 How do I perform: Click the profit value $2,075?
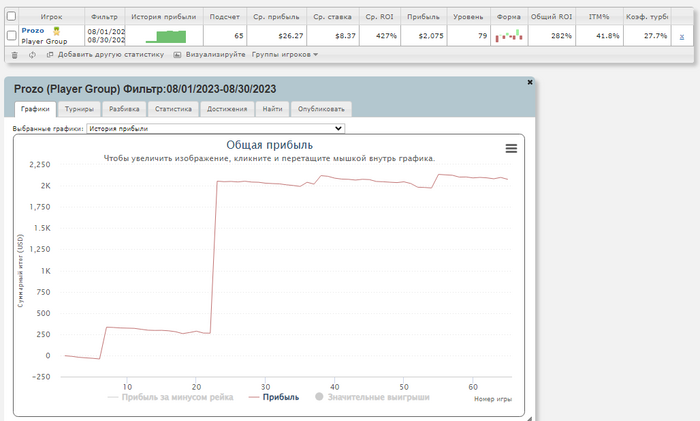pos(431,36)
